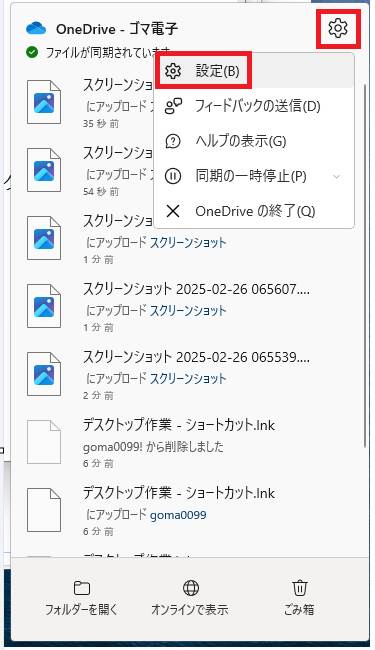Image resolution: width=375 pixels, height=650 pixels.
Task: Open the gear settings icon in the header
Action: 338,28
